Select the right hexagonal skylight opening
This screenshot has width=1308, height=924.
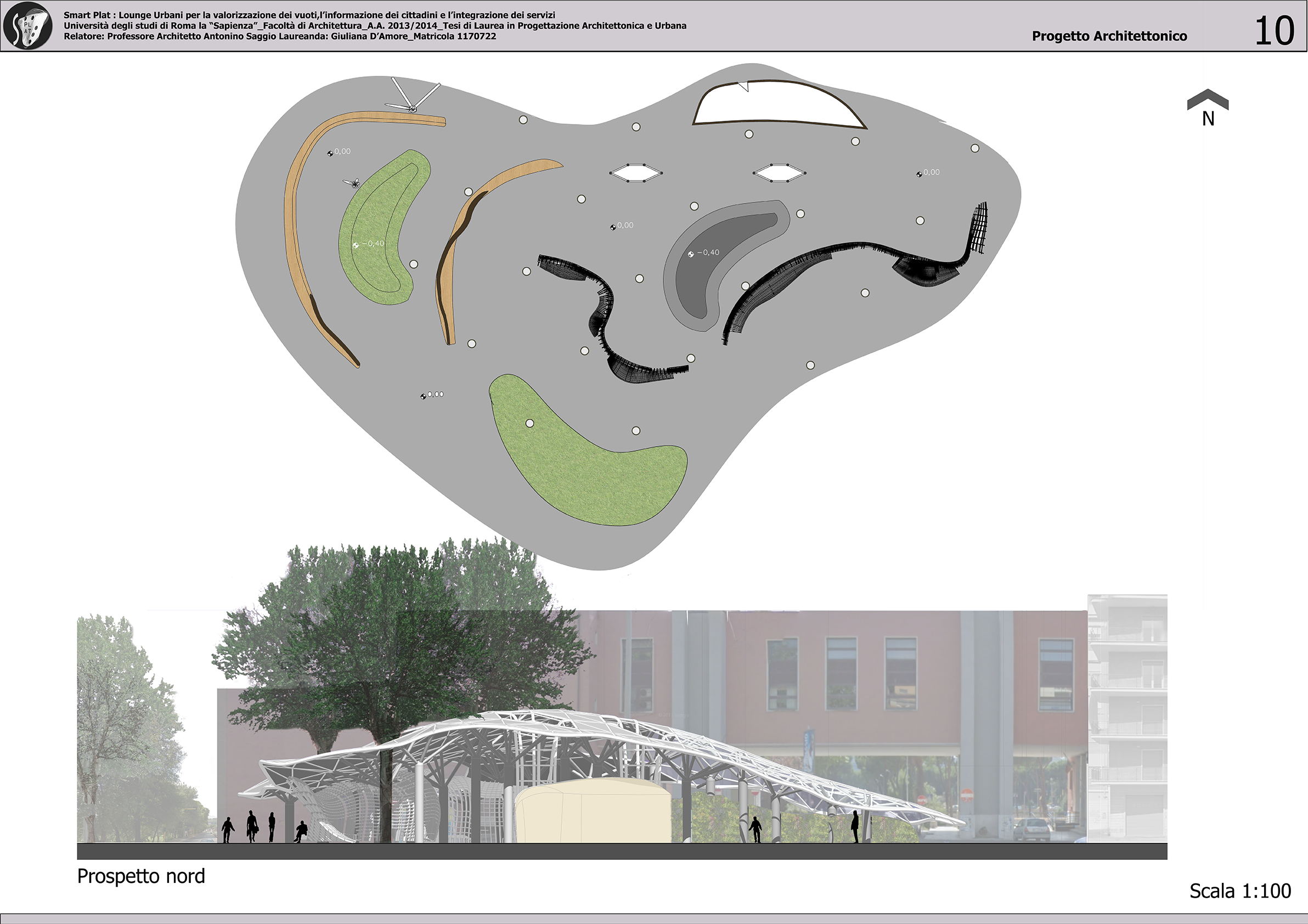(779, 173)
